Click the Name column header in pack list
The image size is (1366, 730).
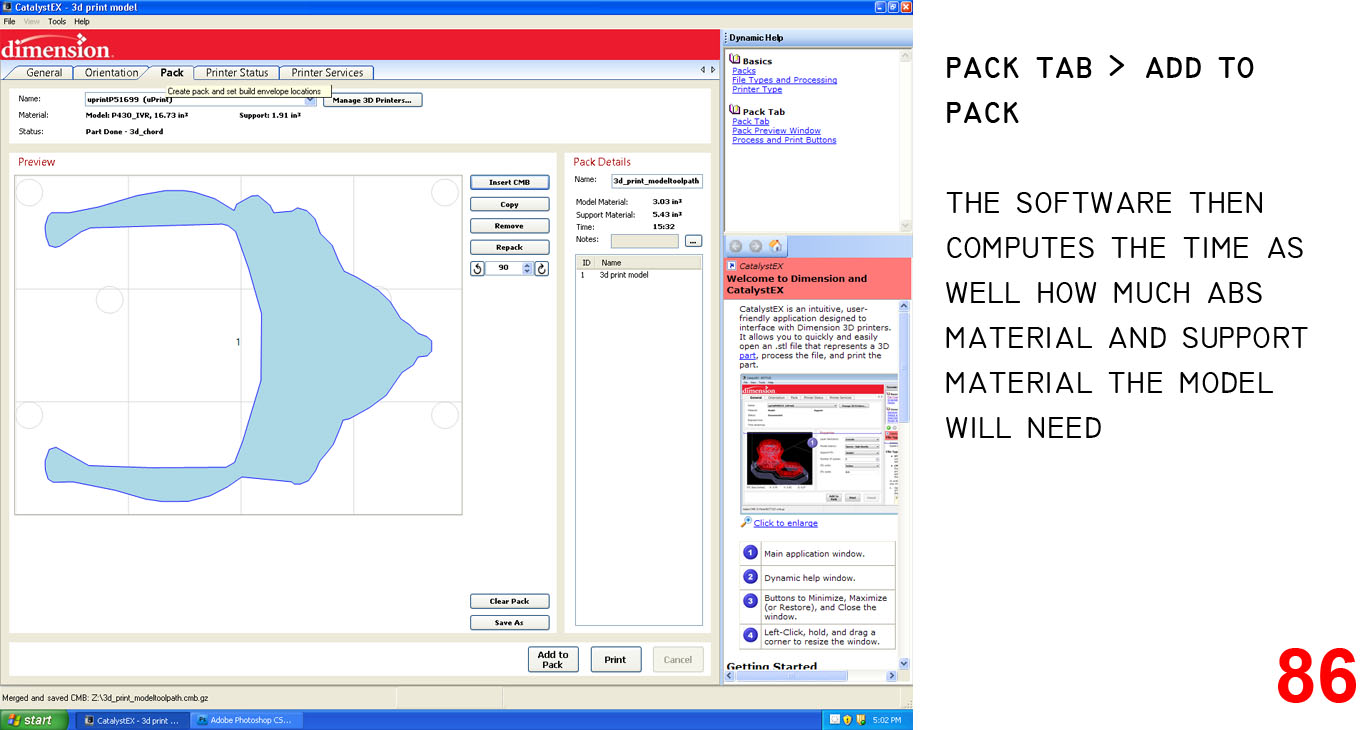(x=650, y=263)
